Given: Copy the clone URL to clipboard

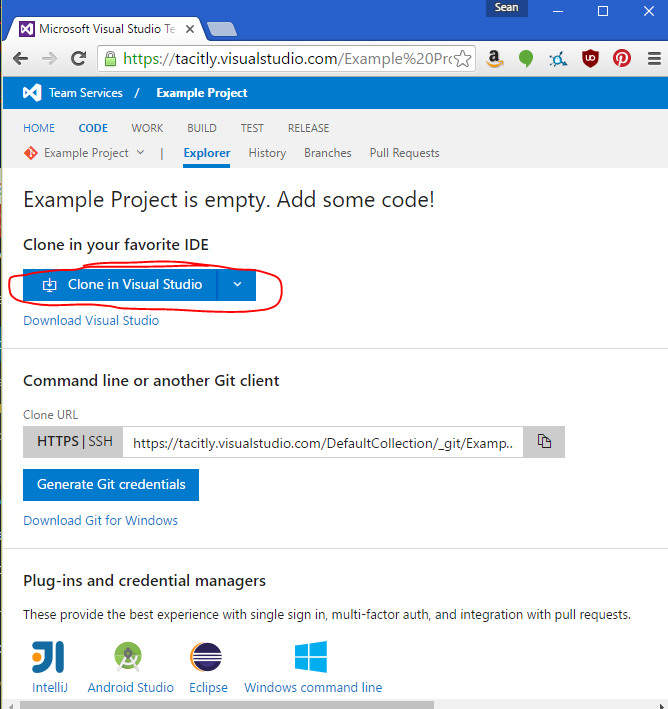Looking at the screenshot, I should click(x=544, y=442).
